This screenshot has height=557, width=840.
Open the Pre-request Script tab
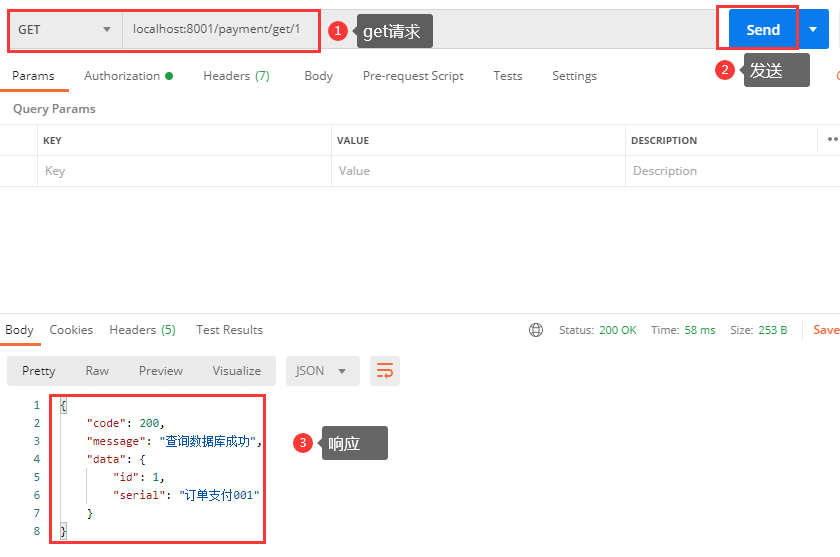413,76
